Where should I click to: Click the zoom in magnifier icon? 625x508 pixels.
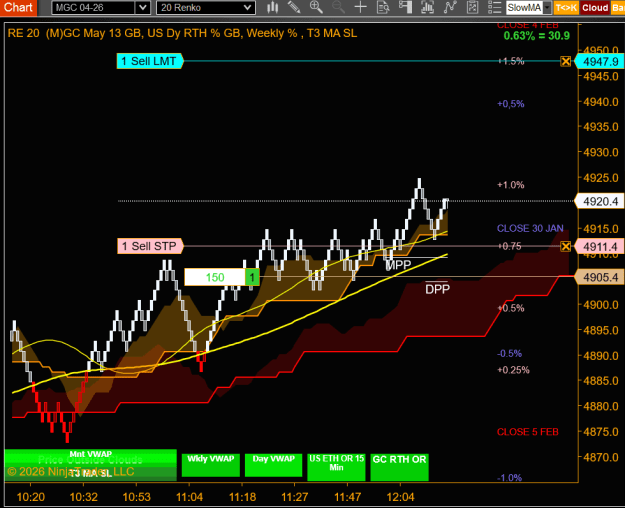click(316, 7)
